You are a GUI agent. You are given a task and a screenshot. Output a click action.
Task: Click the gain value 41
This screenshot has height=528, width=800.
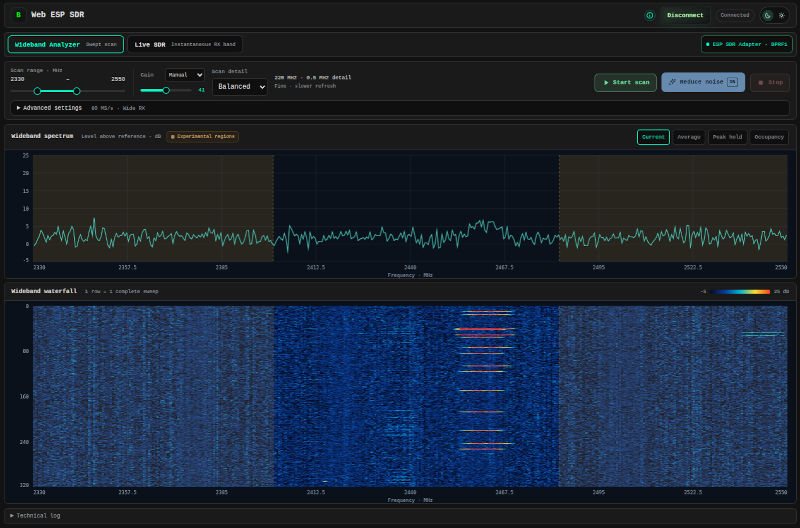tap(201, 90)
